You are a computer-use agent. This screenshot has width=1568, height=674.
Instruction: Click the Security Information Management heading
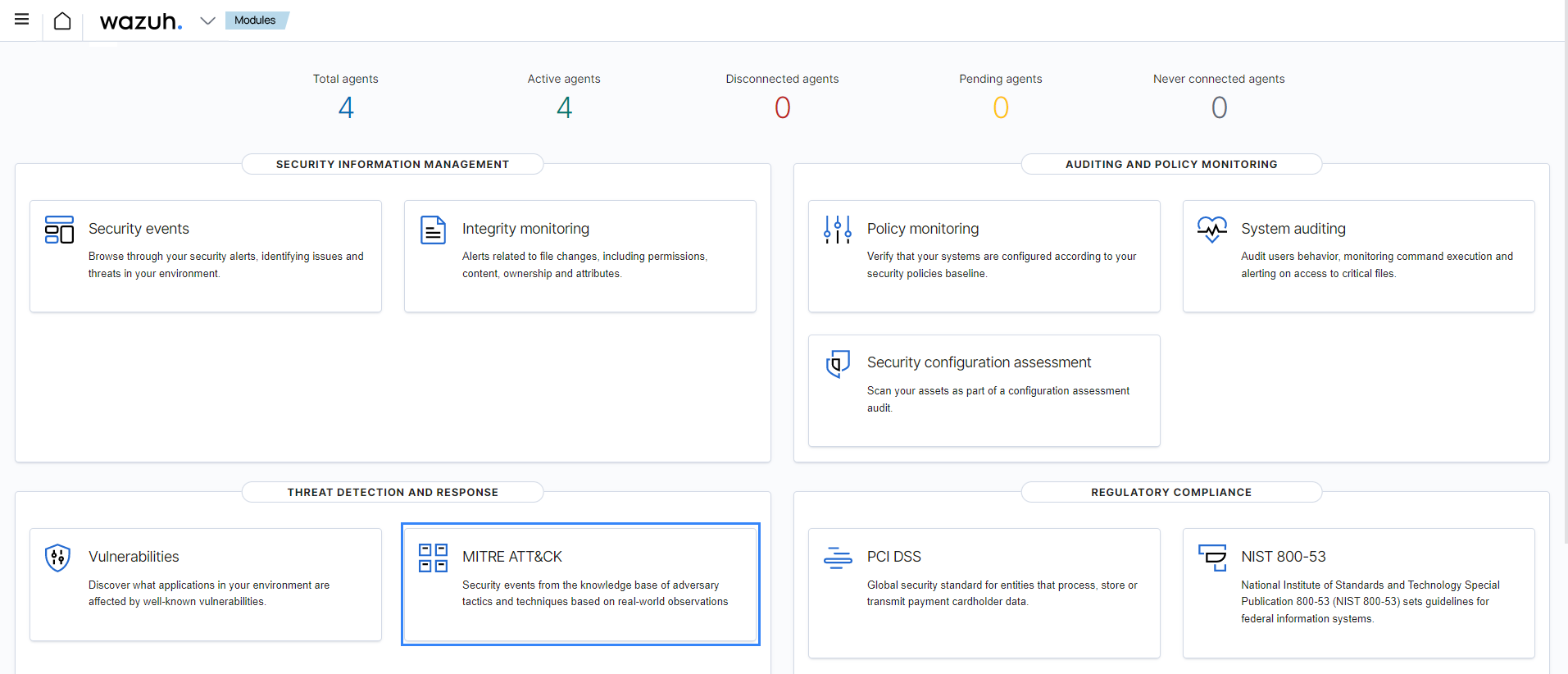click(x=393, y=164)
